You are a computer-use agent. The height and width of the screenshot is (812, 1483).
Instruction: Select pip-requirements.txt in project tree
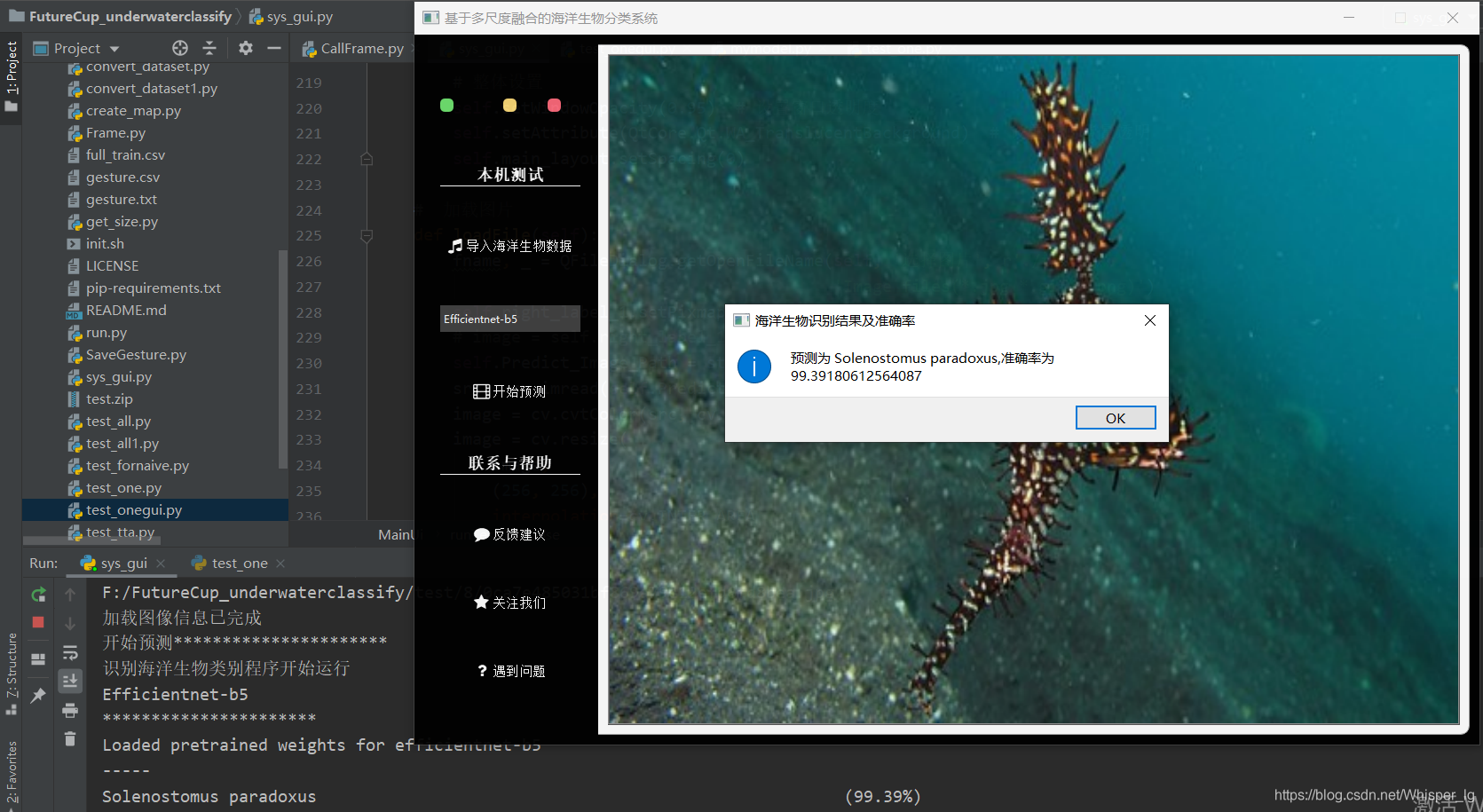[x=153, y=288]
